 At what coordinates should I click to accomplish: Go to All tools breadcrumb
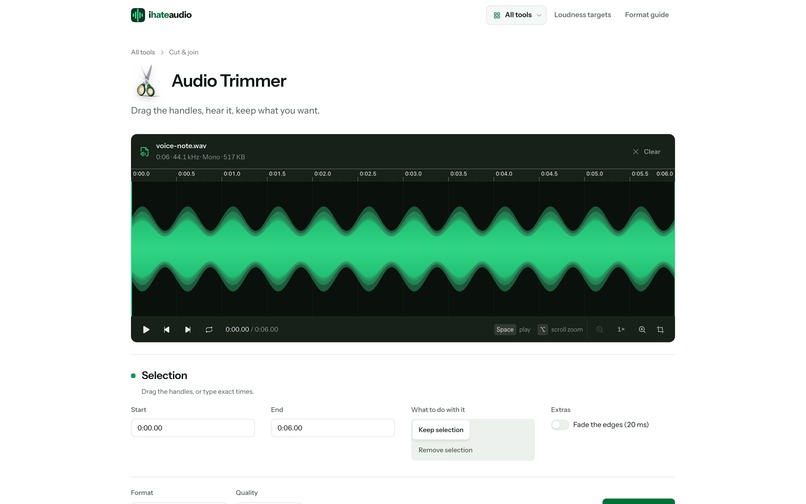click(143, 52)
